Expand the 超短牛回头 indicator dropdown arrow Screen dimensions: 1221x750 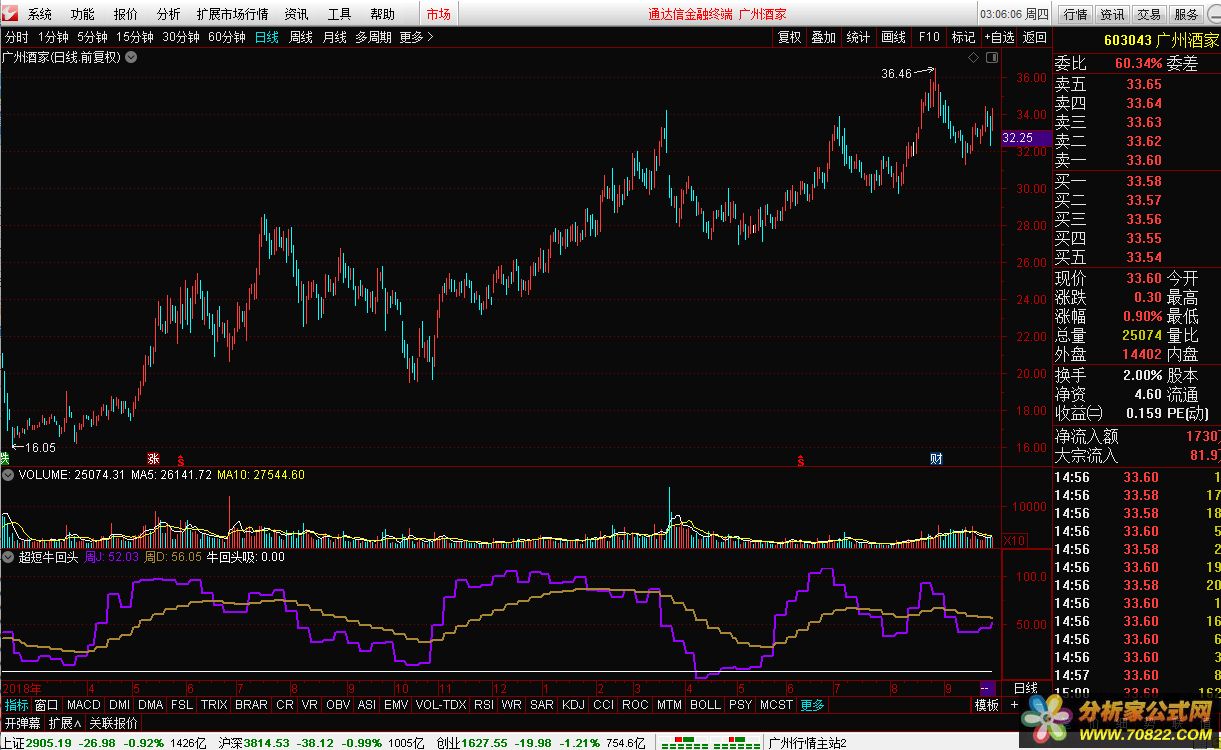pos(8,557)
